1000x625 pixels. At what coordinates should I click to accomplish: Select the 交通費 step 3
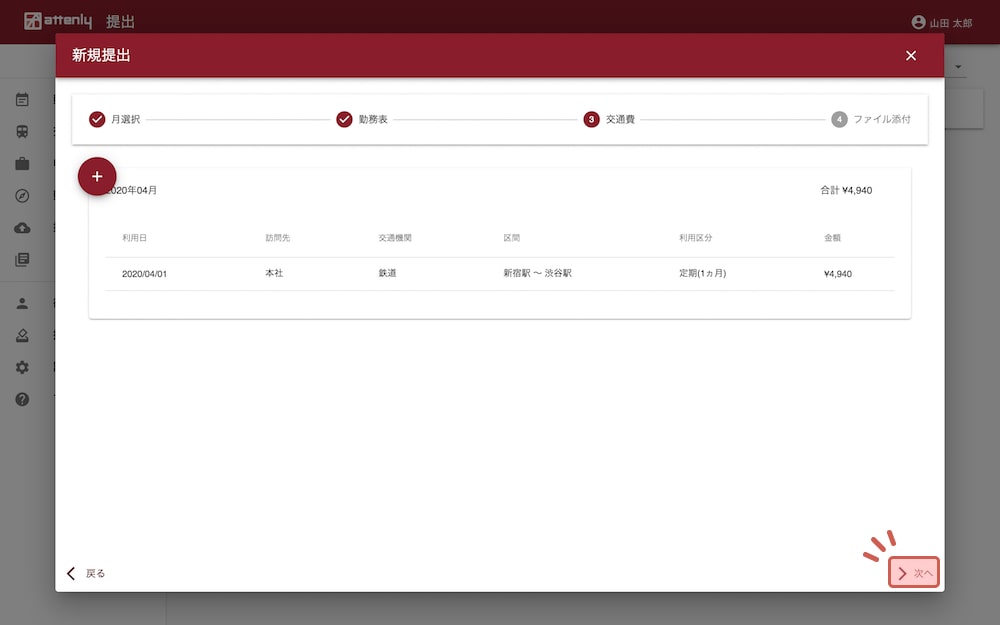609,119
